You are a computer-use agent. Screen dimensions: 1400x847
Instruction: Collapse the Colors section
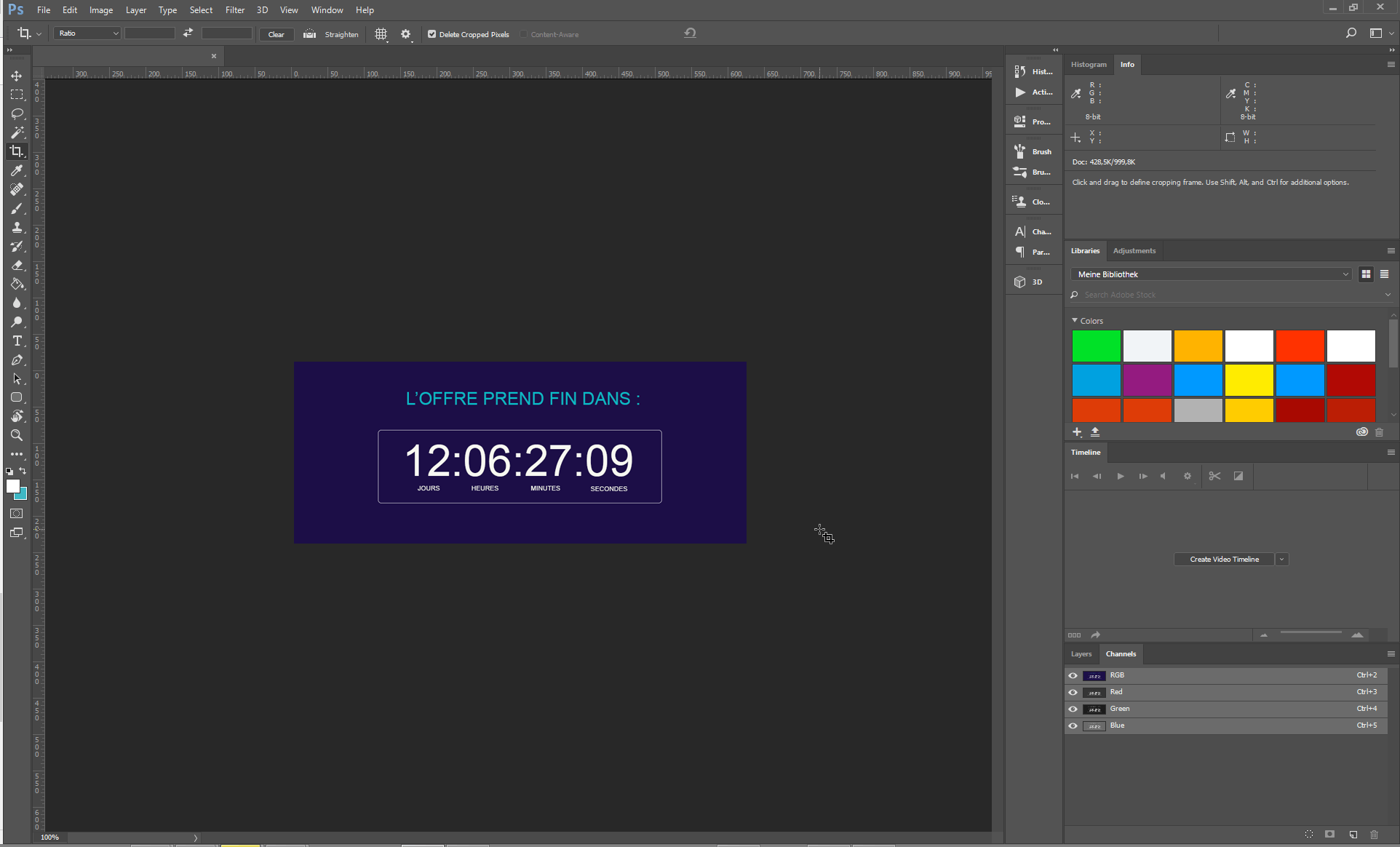(1075, 320)
